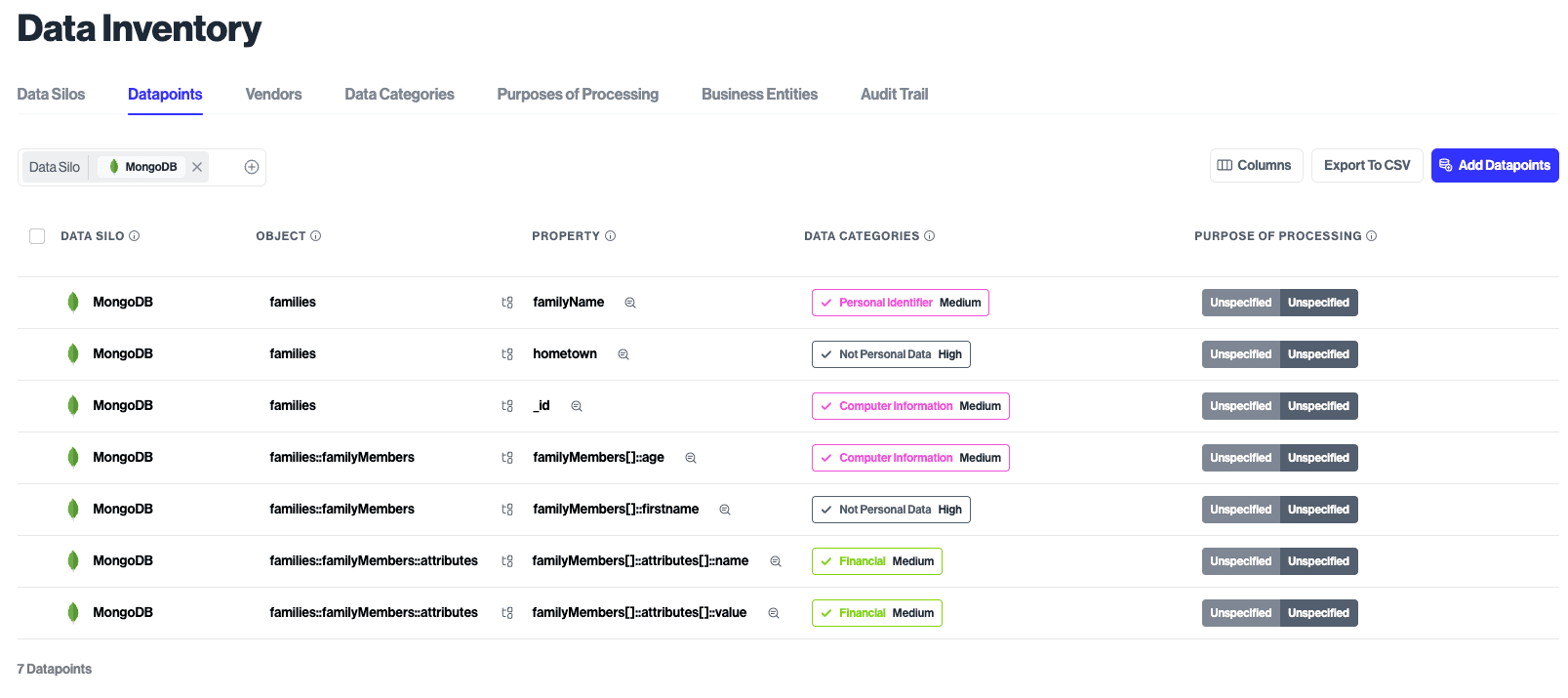Remove the MongoDB filter chip

pyautogui.click(x=197, y=167)
